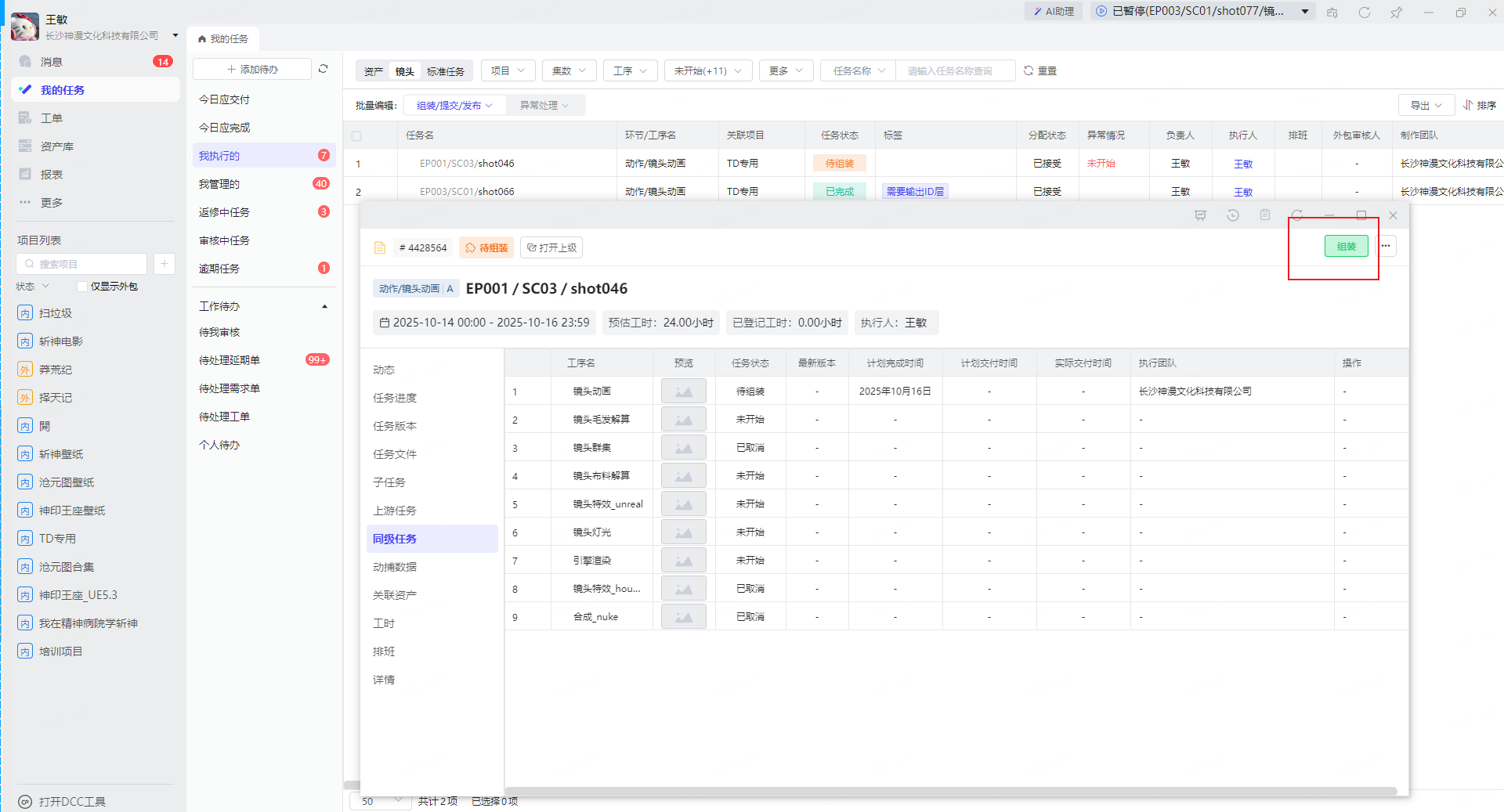Select 我管理的 in task list menu
1504x812 pixels.
tap(219, 184)
